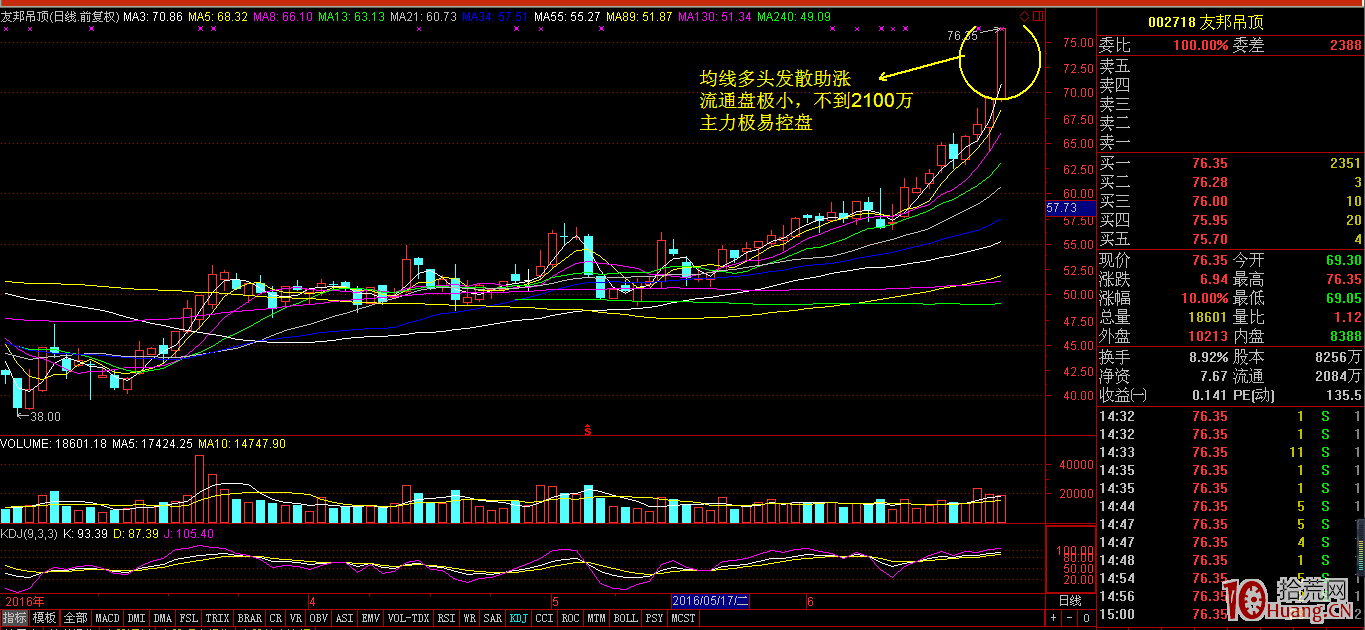Click the 买二 bid price 76.28

coord(1209,182)
